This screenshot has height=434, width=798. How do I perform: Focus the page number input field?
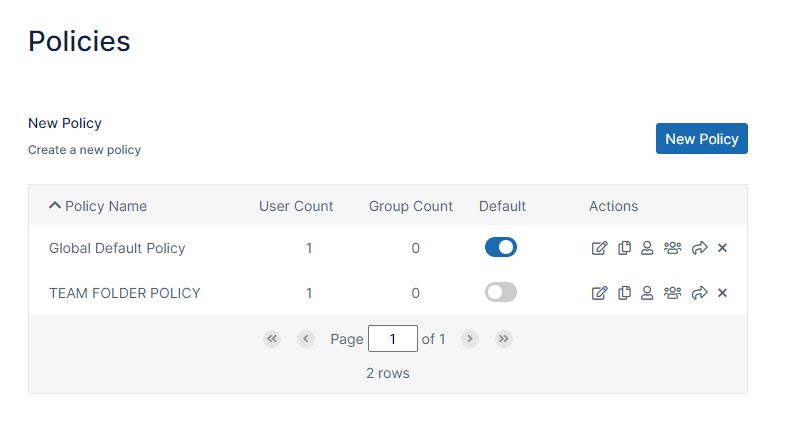click(x=392, y=339)
